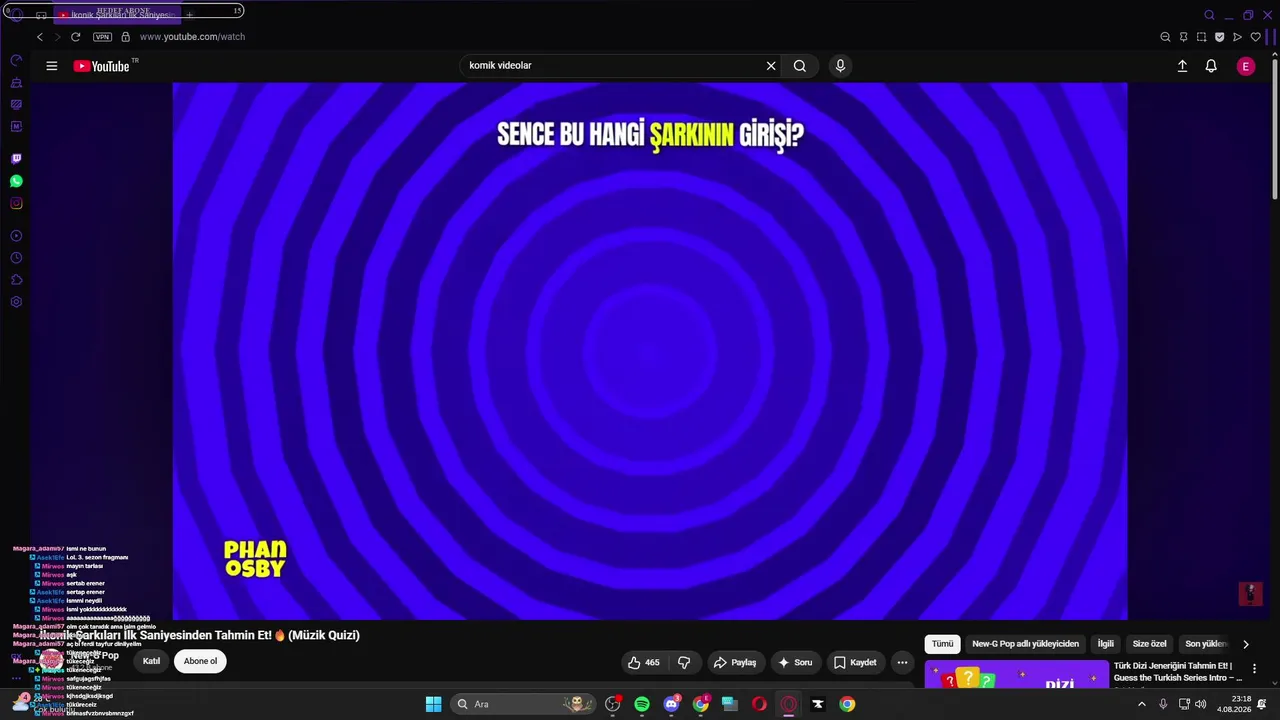Viewport: 1280px width, 720px height.
Task: Join the channel with Katıl button
Action: pos(151,661)
